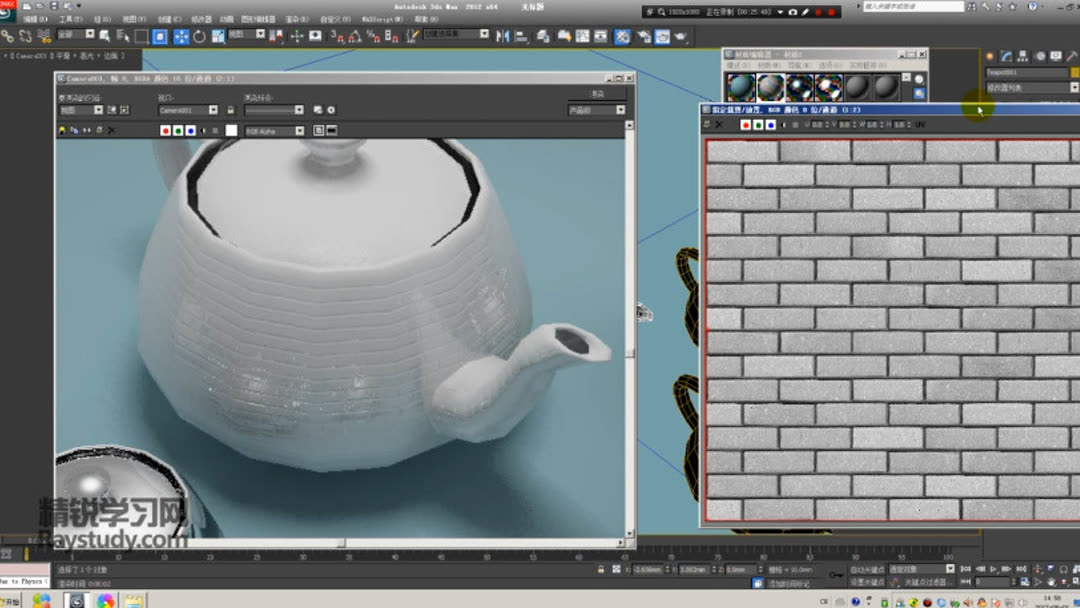Viewport: 1080px width, 608px height.
Task: Open the Utilities hammer panel
Action: pos(1072,57)
